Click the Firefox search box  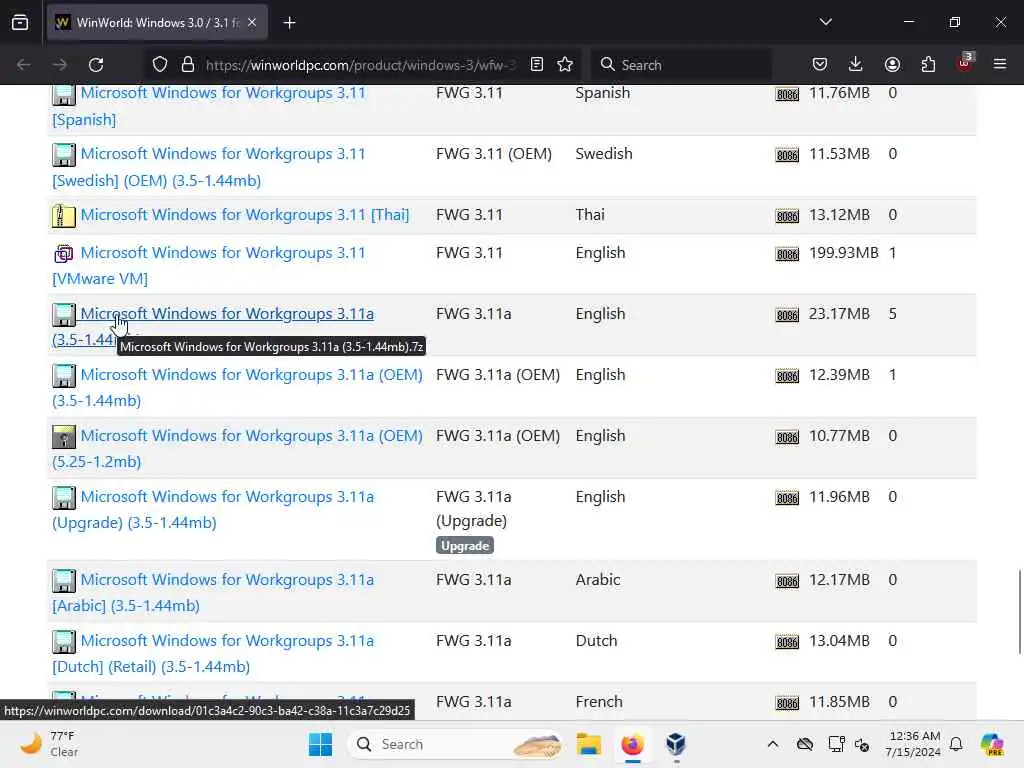(x=681, y=65)
